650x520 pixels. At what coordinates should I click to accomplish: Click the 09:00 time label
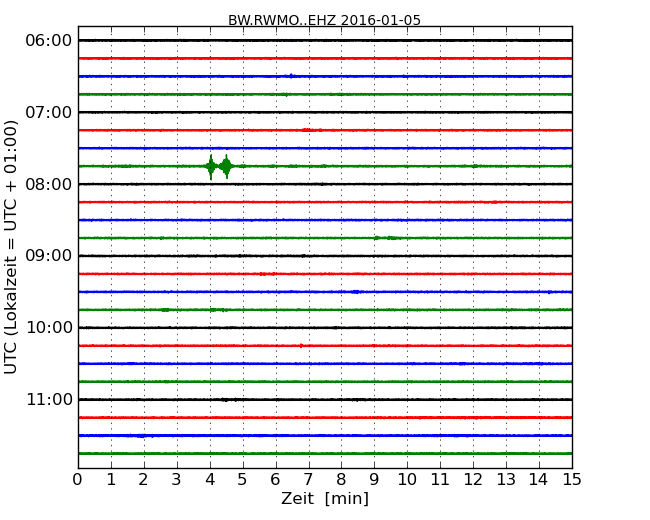pos(49,256)
